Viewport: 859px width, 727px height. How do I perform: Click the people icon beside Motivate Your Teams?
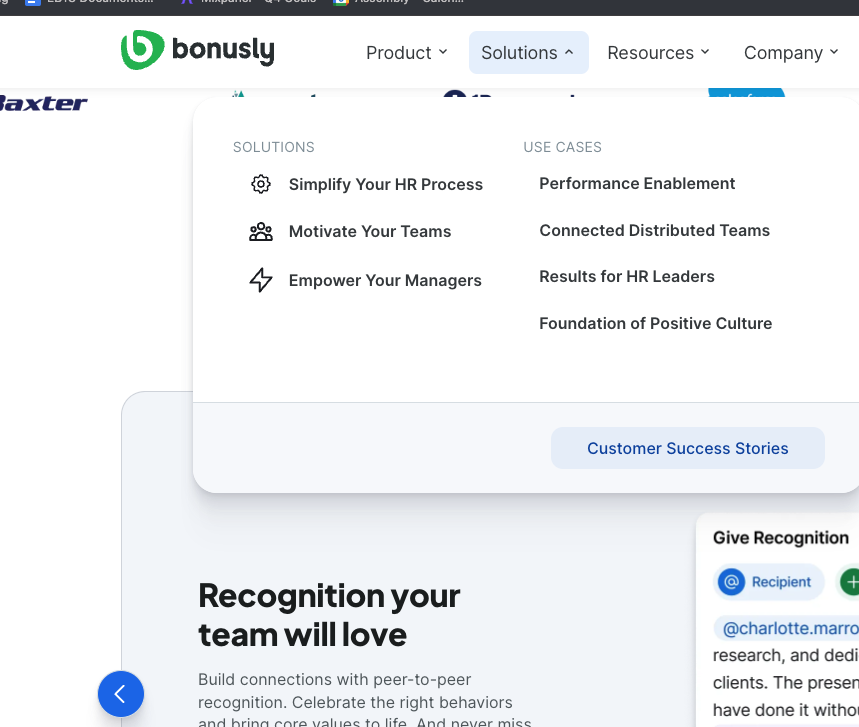click(261, 232)
